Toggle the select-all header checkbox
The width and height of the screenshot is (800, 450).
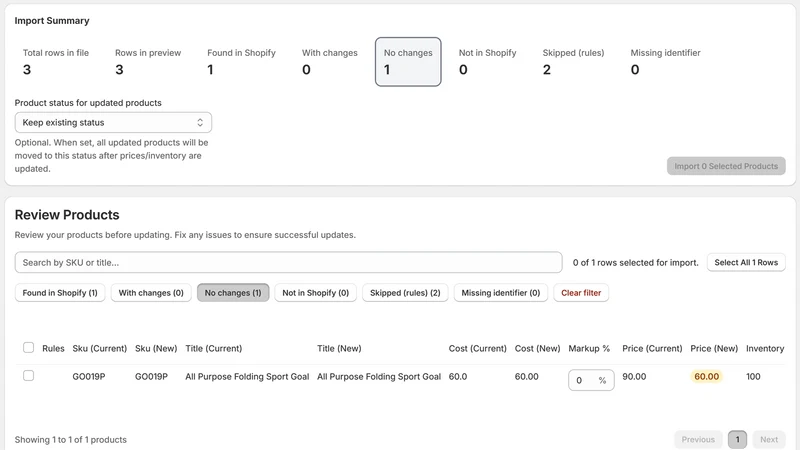[x=29, y=348]
